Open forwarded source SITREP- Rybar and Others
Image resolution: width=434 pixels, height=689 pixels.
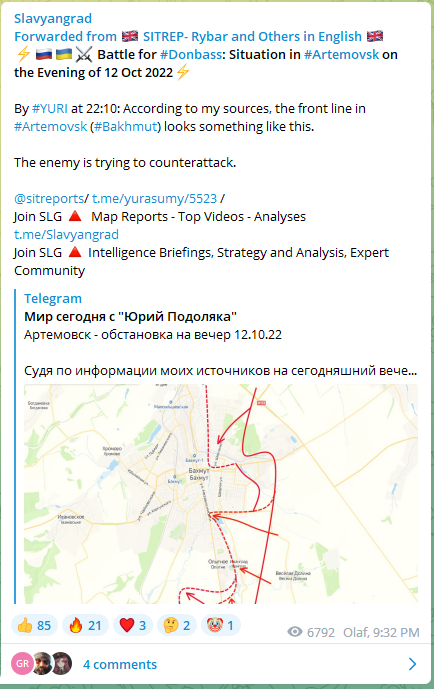pos(252,36)
